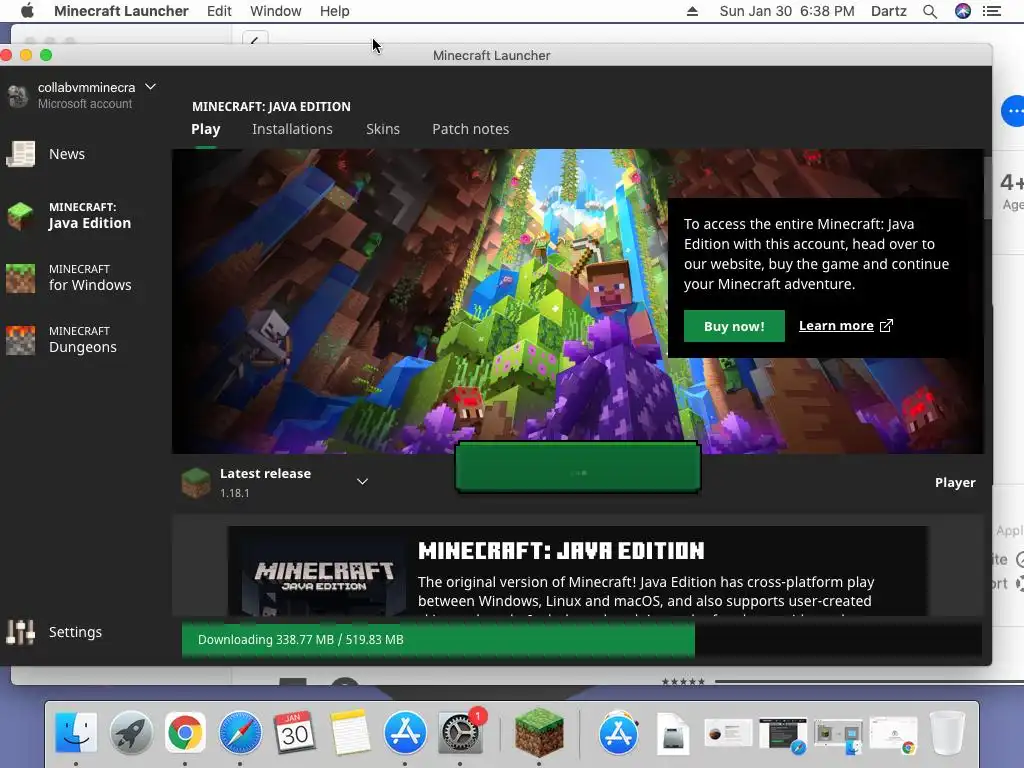The width and height of the screenshot is (1024, 768).
Task: Click the back arrow in background window
Action: tap(255, 39)
